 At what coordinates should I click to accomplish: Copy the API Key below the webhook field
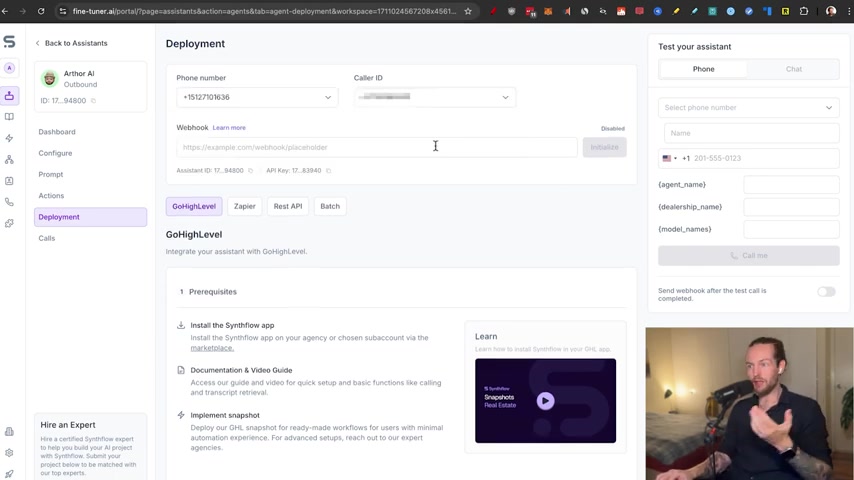click(x=328, y=171)
